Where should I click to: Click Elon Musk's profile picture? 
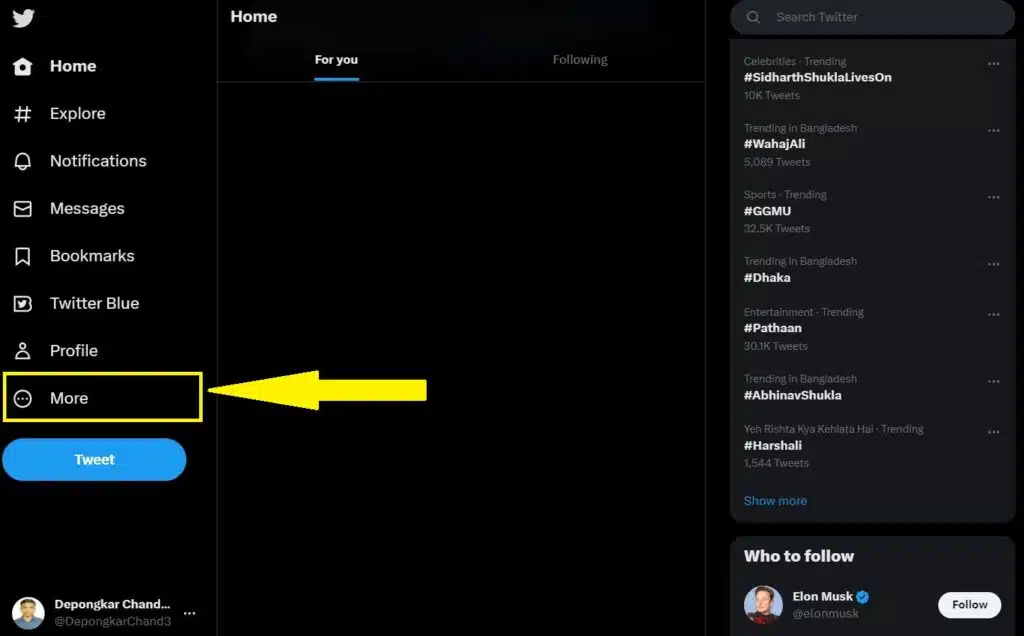[x=763, y=604]
